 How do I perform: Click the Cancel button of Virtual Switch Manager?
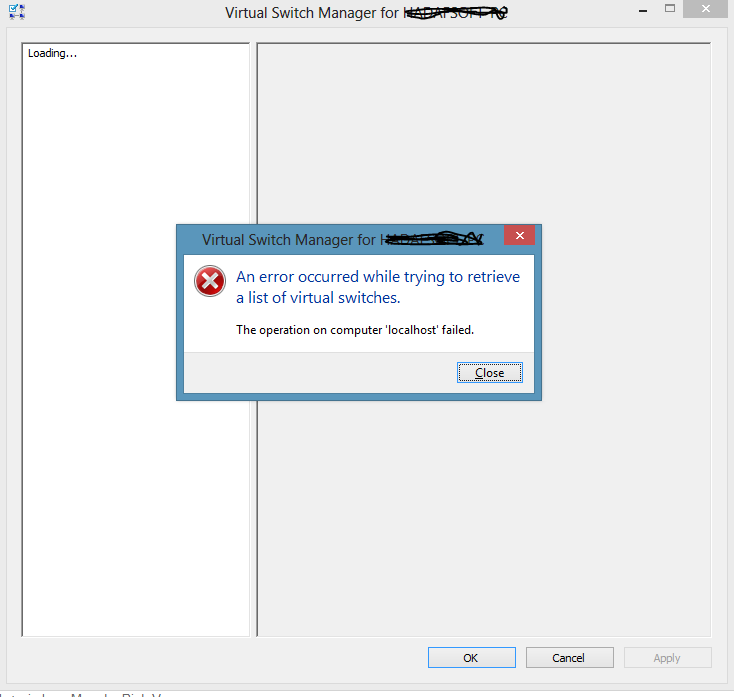569,658
